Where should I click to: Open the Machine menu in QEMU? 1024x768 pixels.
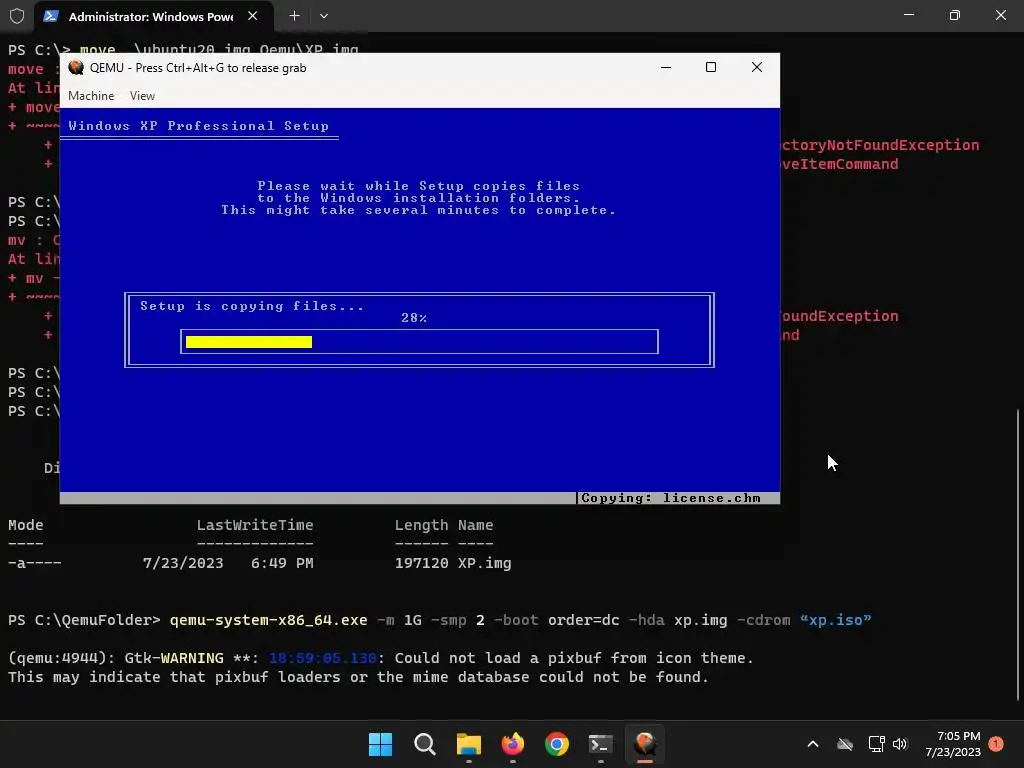[x=91, y=96]
